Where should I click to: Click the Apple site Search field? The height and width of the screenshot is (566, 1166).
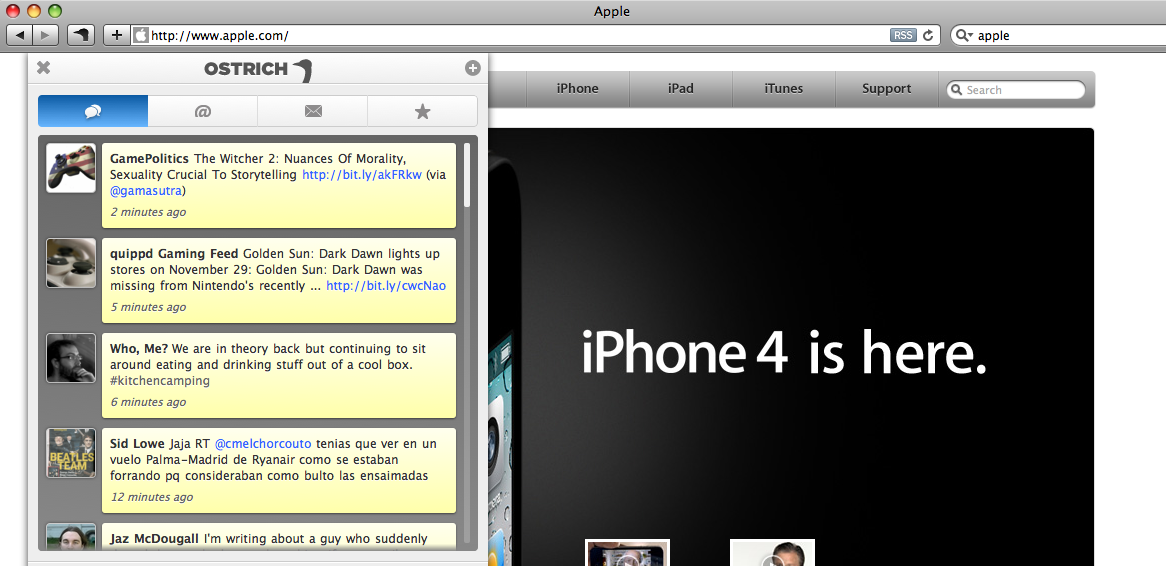click(1016, 90)
